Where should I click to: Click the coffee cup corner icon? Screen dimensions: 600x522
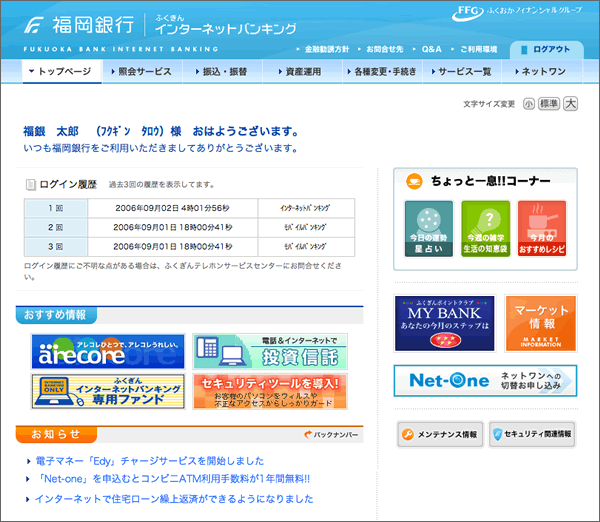(414, 181)
